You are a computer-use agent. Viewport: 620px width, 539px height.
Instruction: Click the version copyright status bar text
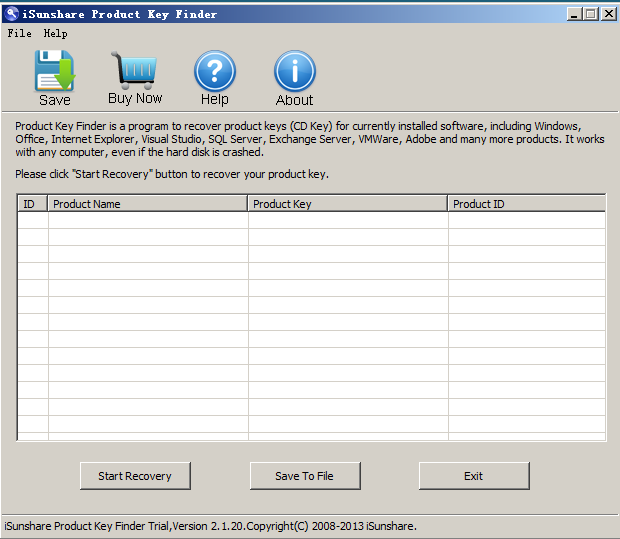[x=210, y=526]
